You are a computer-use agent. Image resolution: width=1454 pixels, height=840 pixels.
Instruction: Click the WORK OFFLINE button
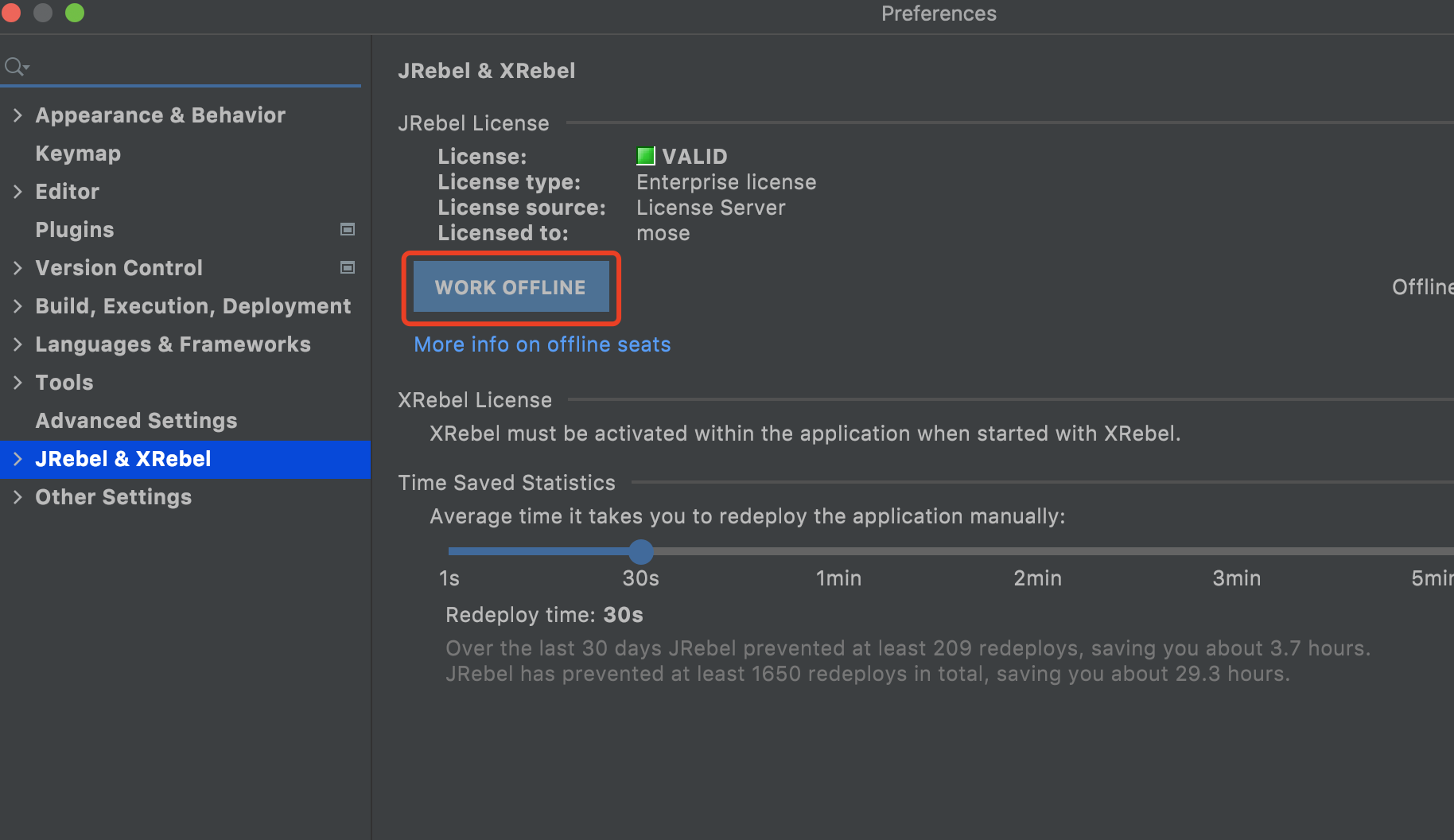pyautogui.click(x=511, y=287)
